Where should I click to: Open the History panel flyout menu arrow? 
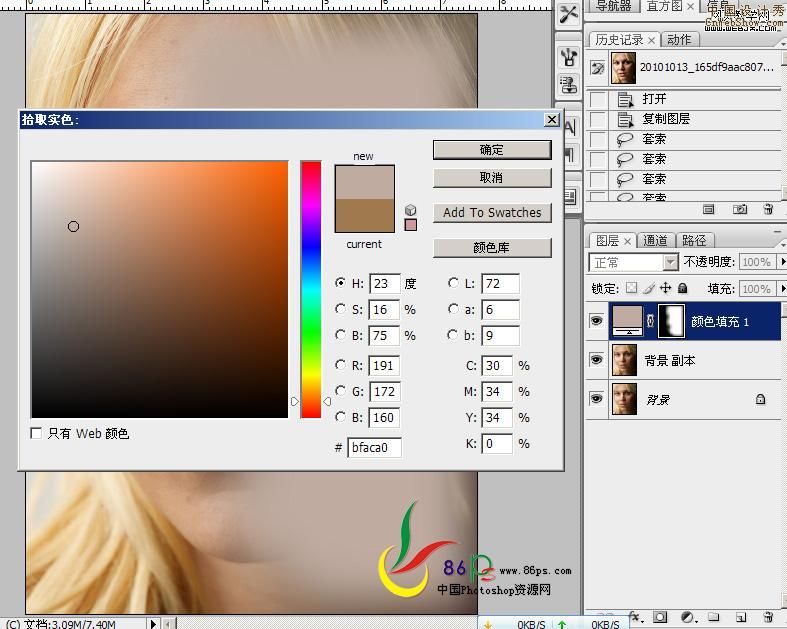[783, 44]
